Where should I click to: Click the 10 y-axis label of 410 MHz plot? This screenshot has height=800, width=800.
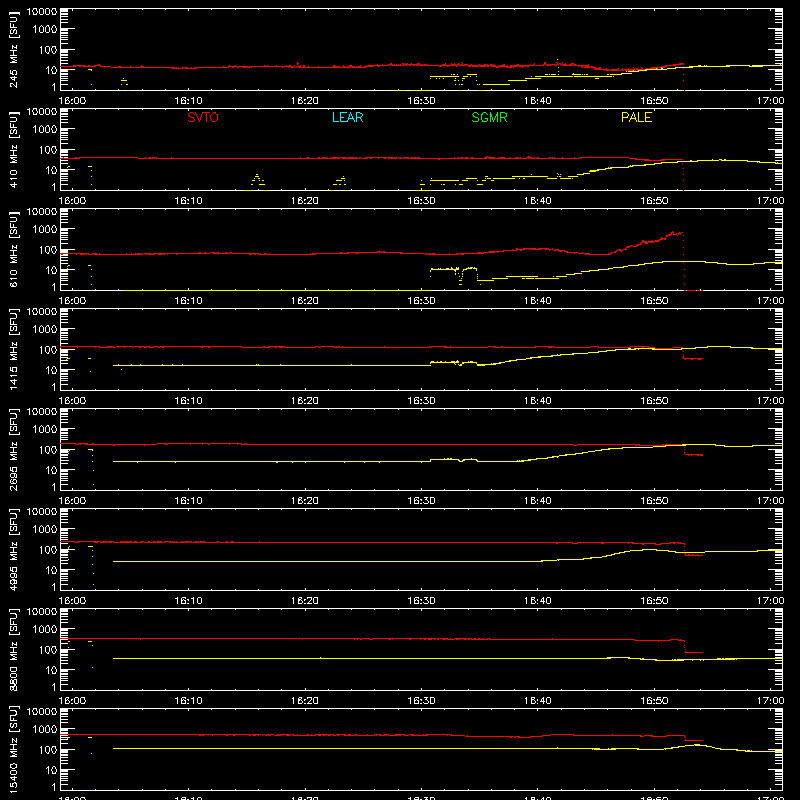[x=51, y=170]
